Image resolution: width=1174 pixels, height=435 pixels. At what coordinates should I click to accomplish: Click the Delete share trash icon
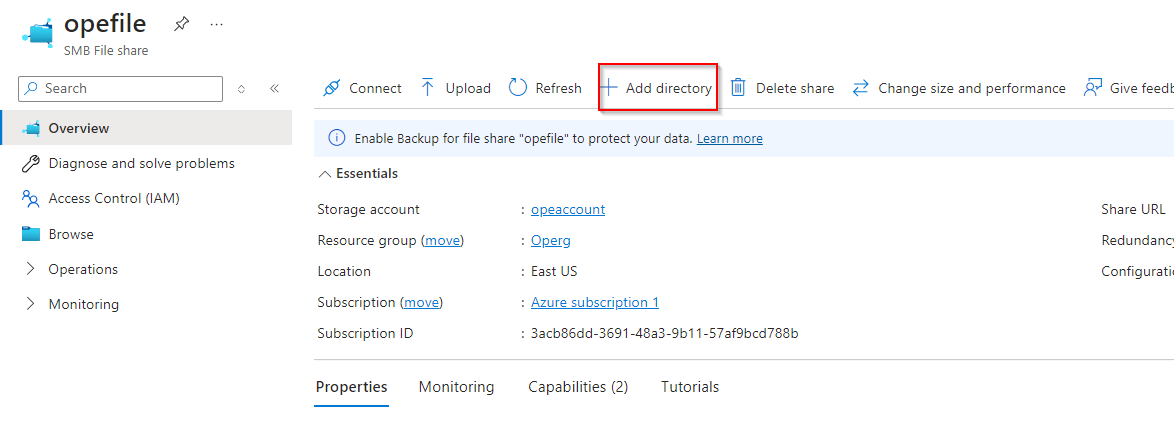coord(738,88)
